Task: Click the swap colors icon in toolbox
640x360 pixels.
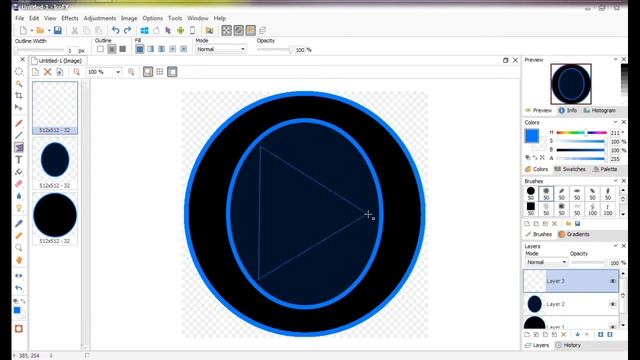Action: tap(23, 301)
